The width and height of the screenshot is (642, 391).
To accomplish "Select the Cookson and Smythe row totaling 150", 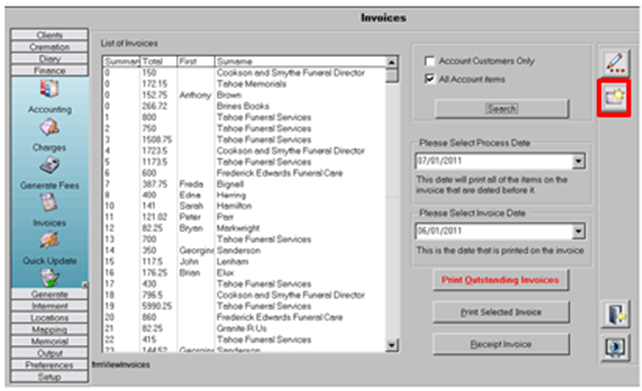I will [244, 73].
